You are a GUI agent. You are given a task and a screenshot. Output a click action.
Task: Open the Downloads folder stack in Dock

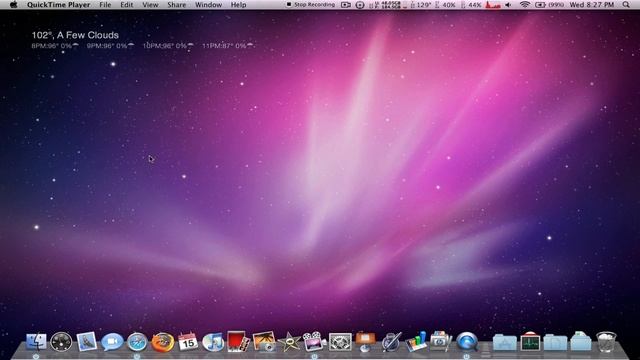pos(580,342)
